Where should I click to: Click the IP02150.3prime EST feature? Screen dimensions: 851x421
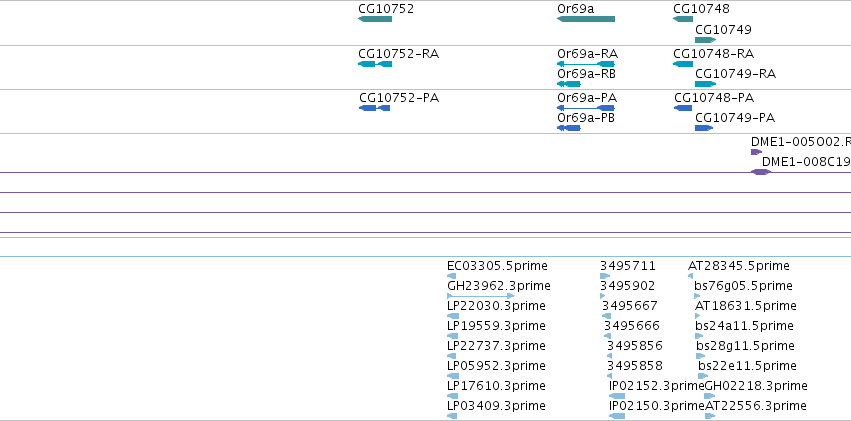(x=617, y=416)
